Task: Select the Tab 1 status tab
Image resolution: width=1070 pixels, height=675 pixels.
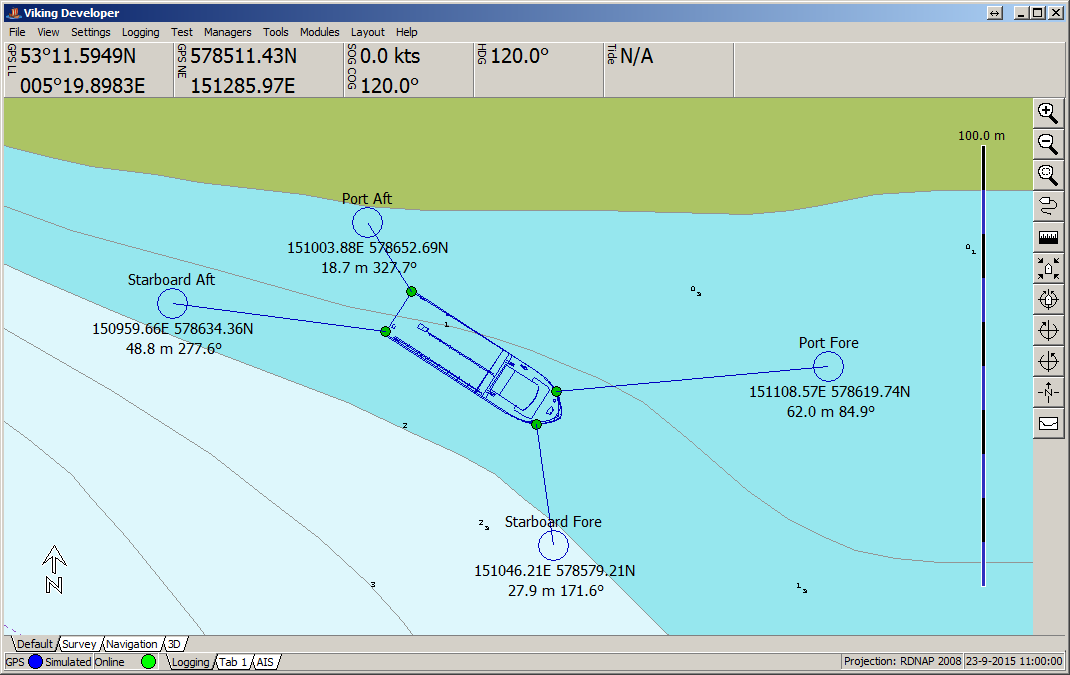Action: [233, 661]
